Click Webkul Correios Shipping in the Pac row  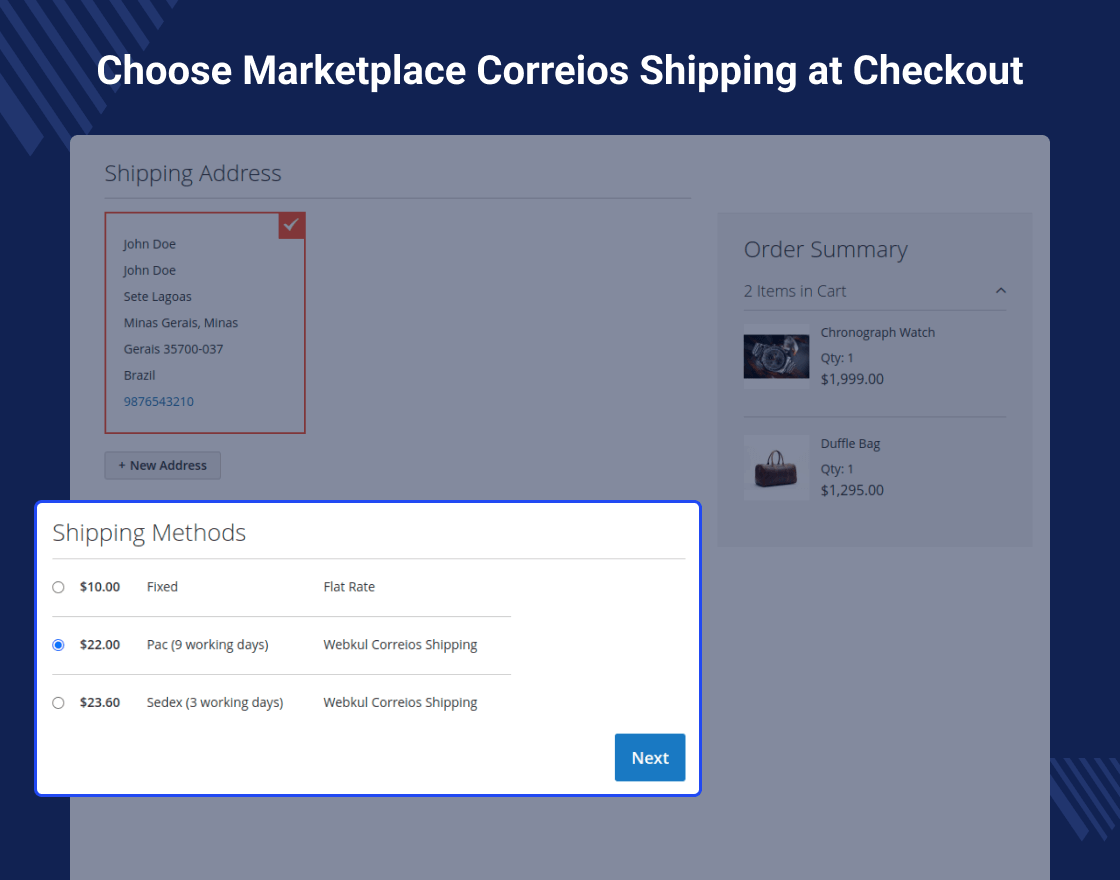point(400,645)
